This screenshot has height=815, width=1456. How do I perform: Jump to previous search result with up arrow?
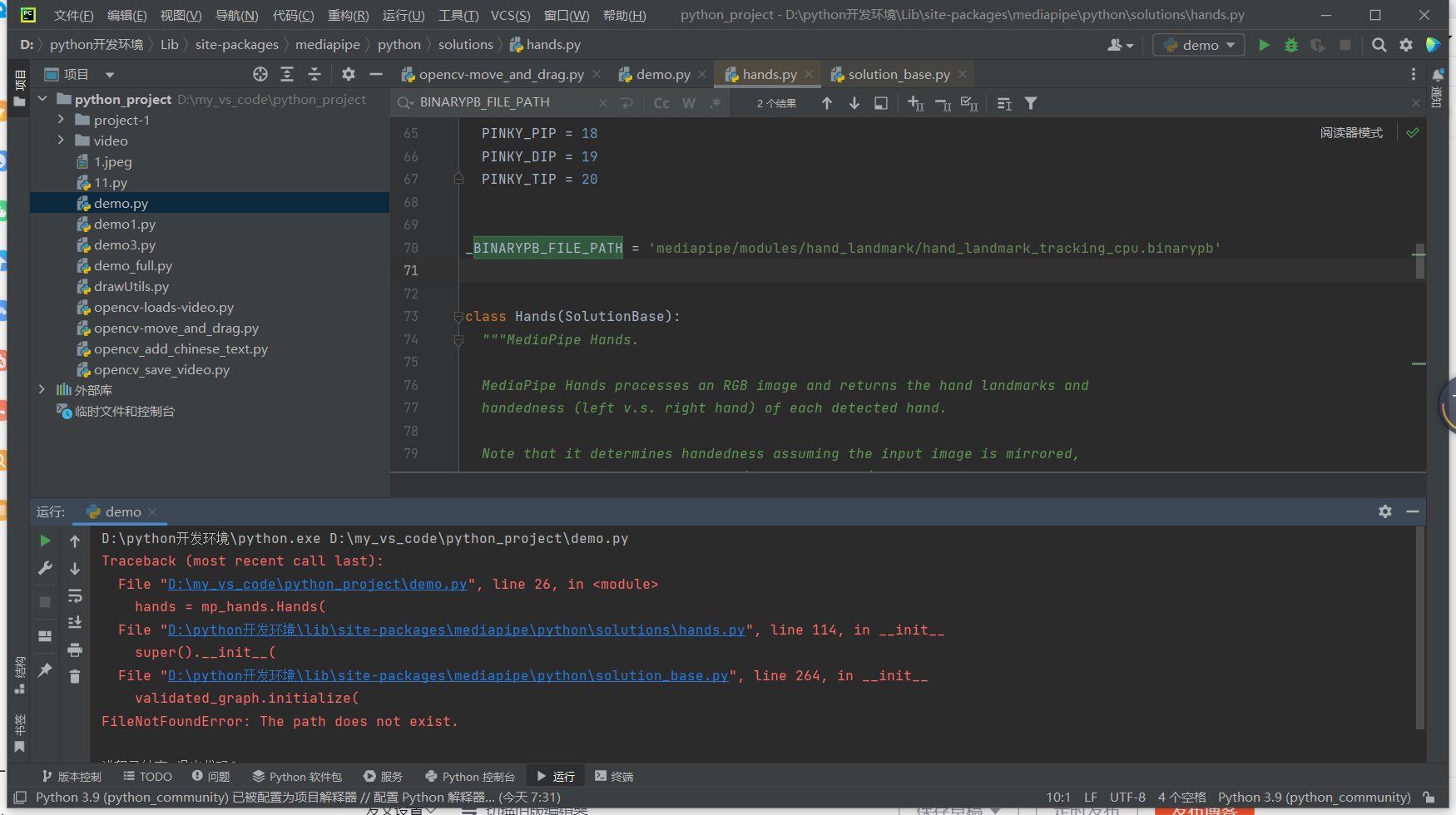coord(826,103)
